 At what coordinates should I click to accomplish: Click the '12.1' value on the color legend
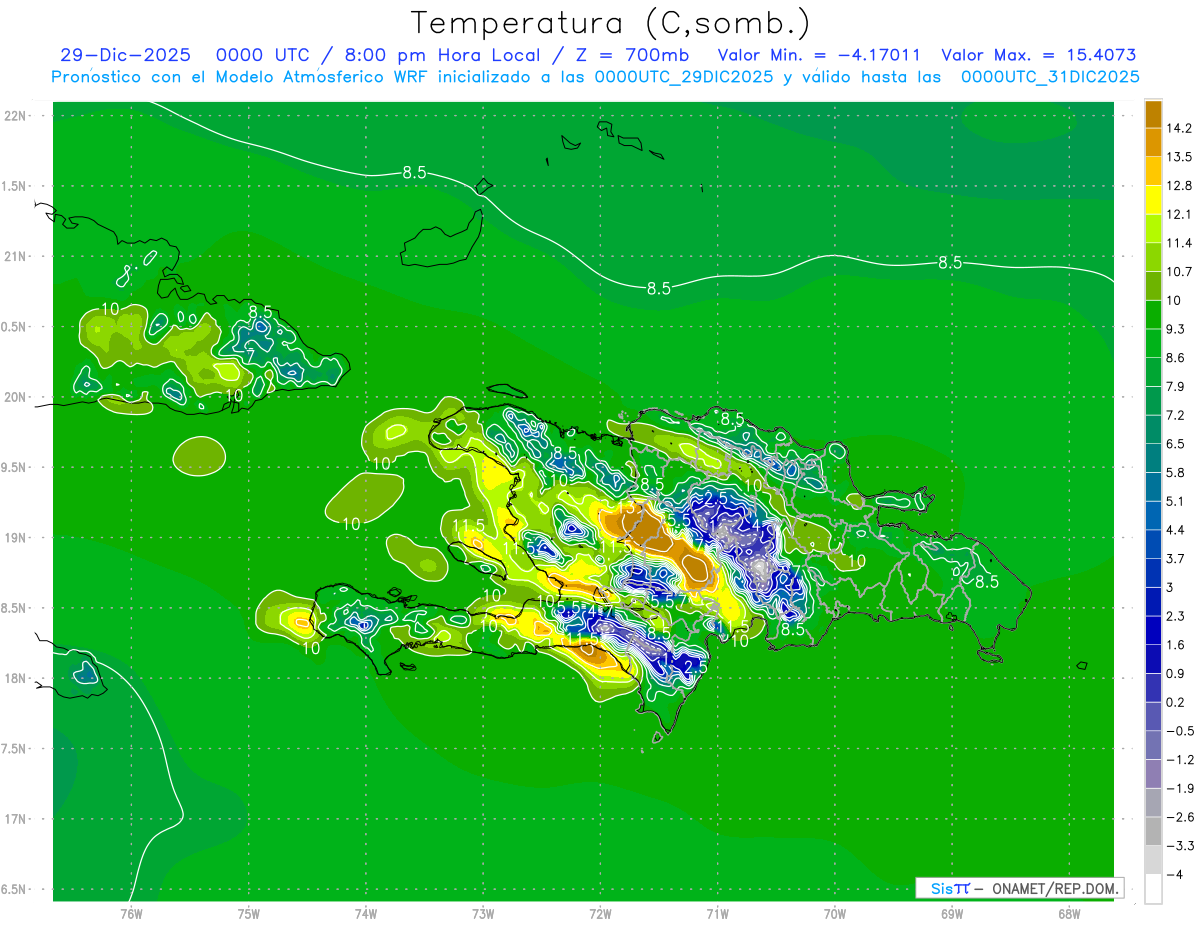tap(1180, 214)
